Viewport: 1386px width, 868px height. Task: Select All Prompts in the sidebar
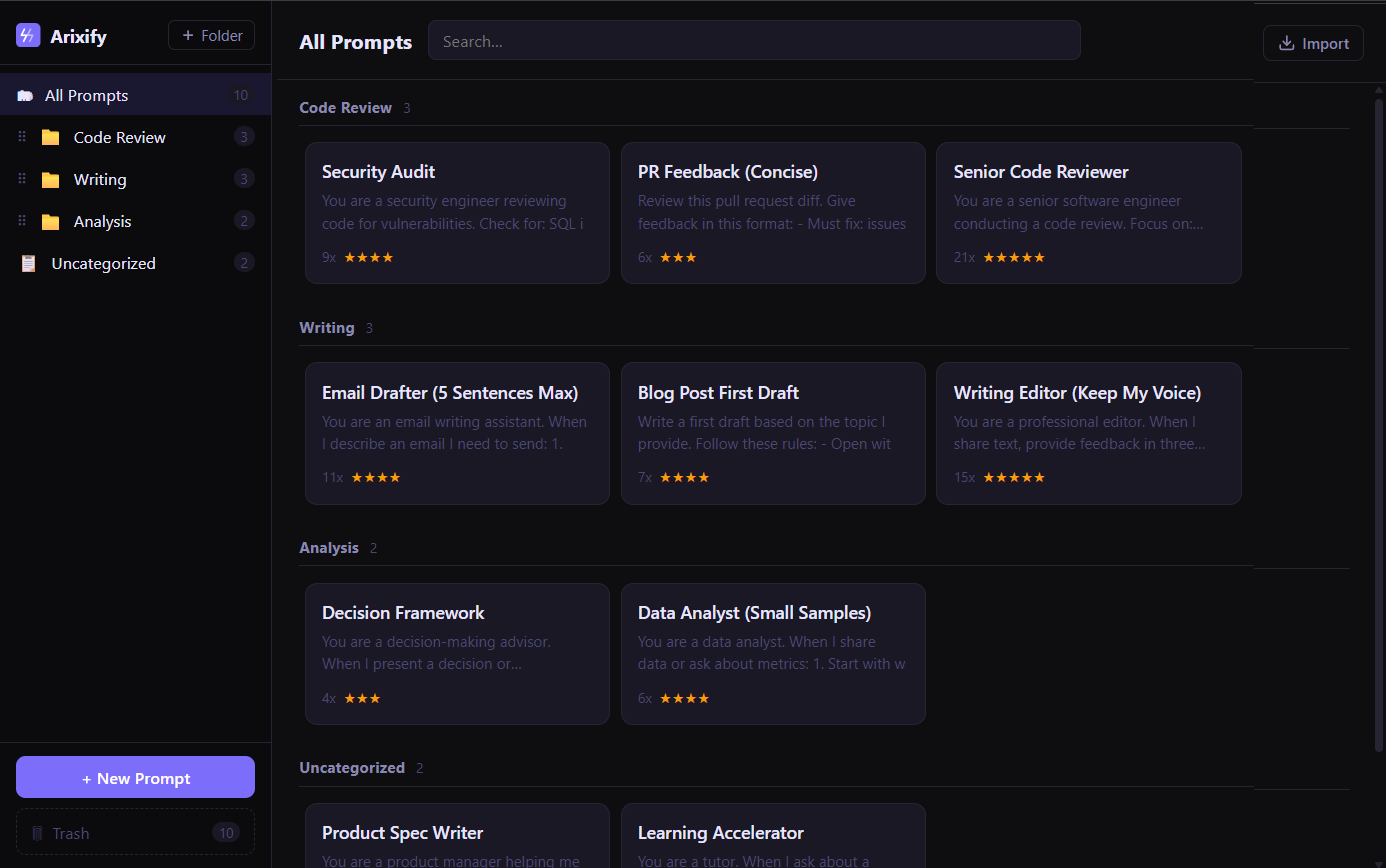[87, 96]
